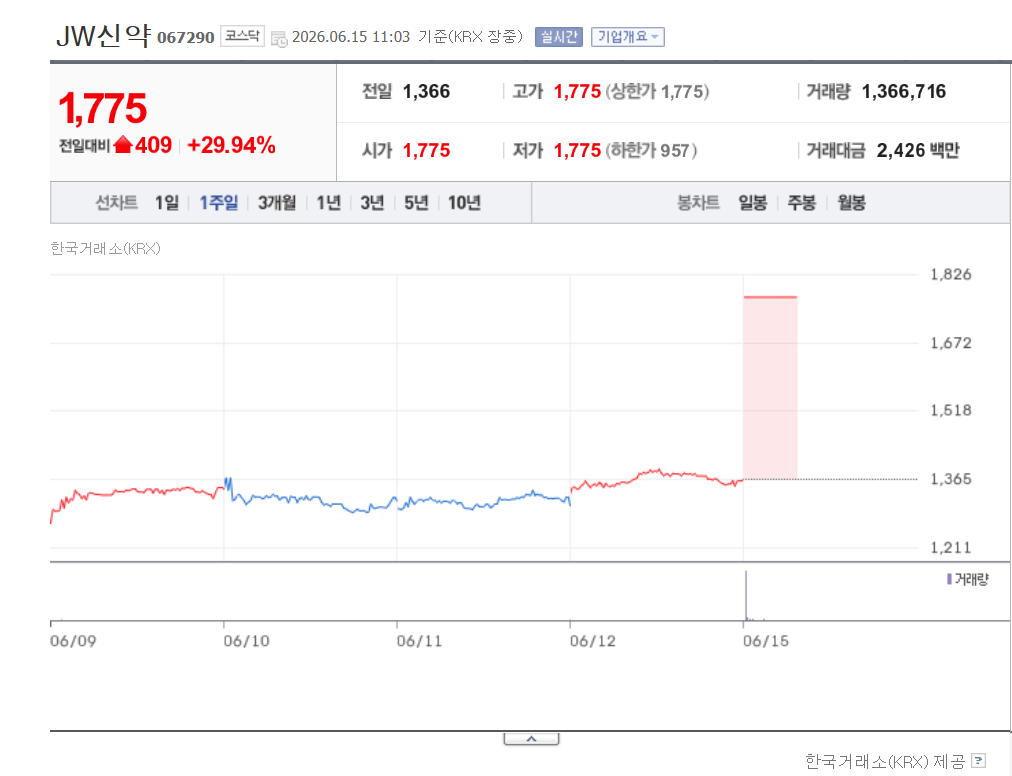Click the 거래량 legend in the volume chart
The height and width of the screenshot is (776, 1012).
[967, 579]
